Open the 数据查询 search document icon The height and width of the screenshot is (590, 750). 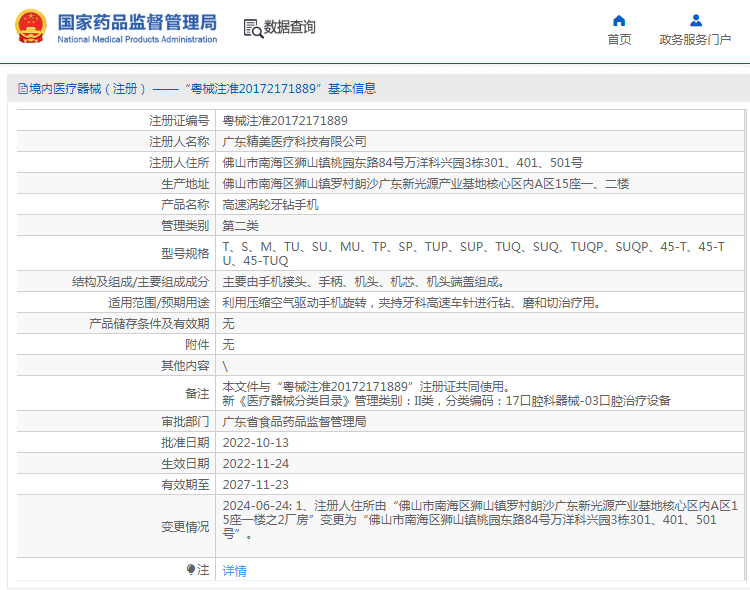pos(253,28)
